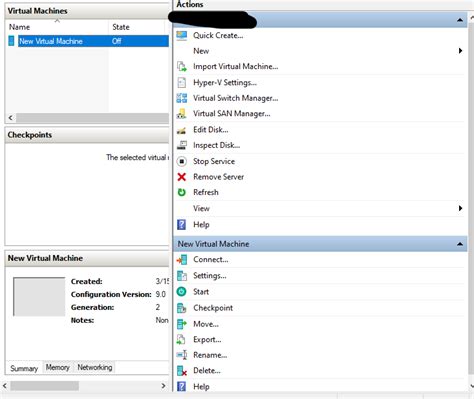The width and height of the screenshot is (474, 399).
Task: Click Remove Server action
Action: pos(218,177)
